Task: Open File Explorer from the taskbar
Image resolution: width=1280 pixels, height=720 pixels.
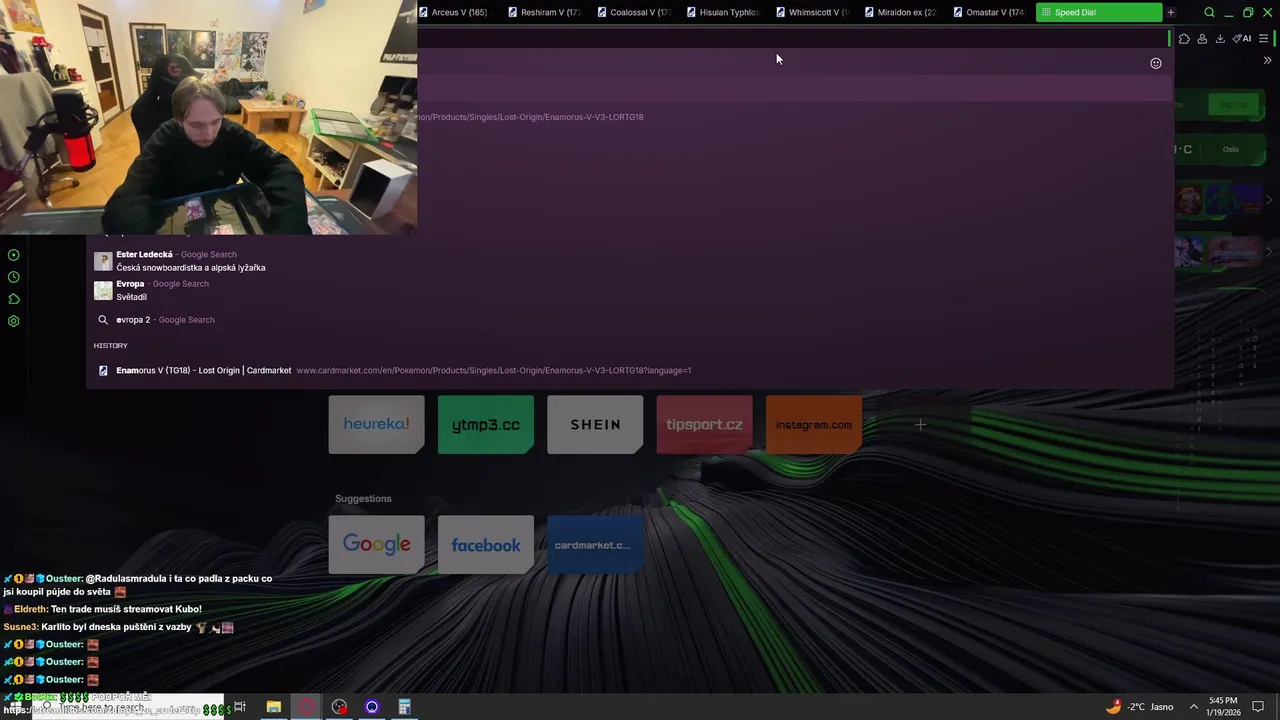Action: pos(273,707)
